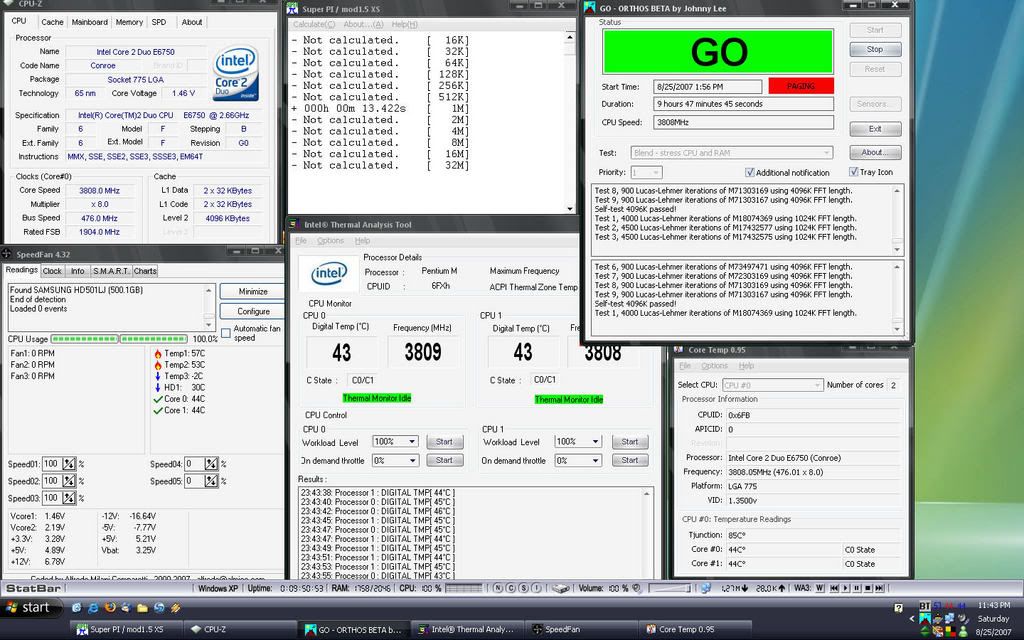This screenshot has width=1024, height=640.
Task: Open the Mainboard tab in CPU-Z
Action: click(x=89, y=22)
